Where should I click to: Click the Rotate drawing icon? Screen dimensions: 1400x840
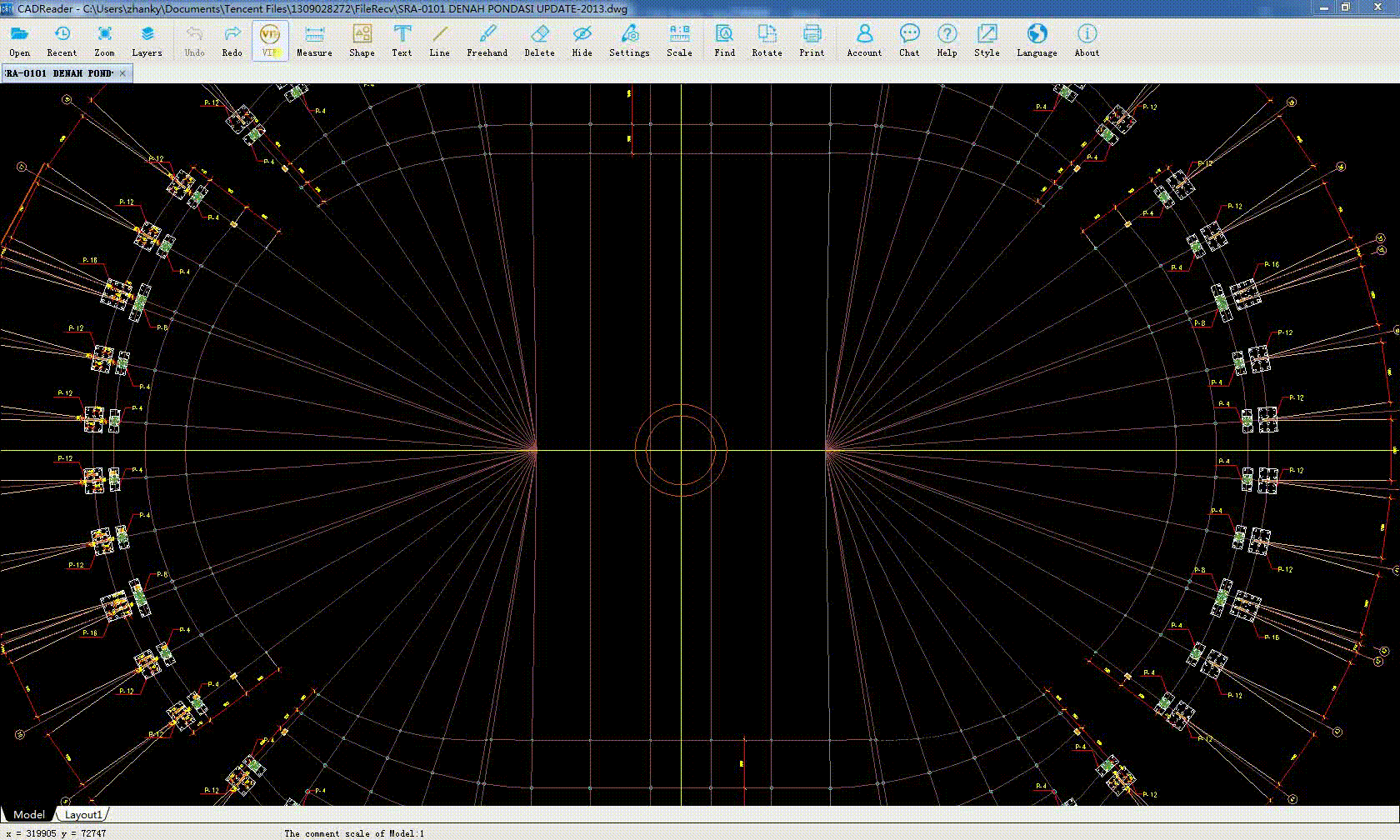[766, 39]
